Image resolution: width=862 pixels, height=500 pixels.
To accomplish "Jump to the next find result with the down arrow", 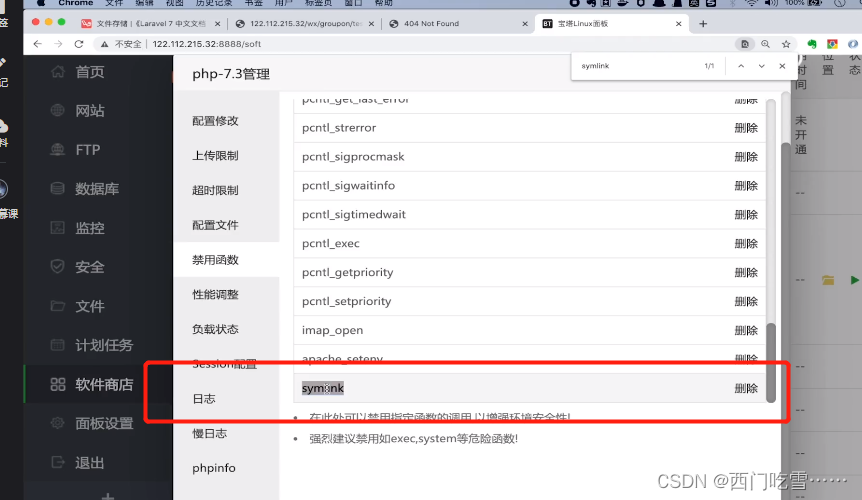I will 761,66.
